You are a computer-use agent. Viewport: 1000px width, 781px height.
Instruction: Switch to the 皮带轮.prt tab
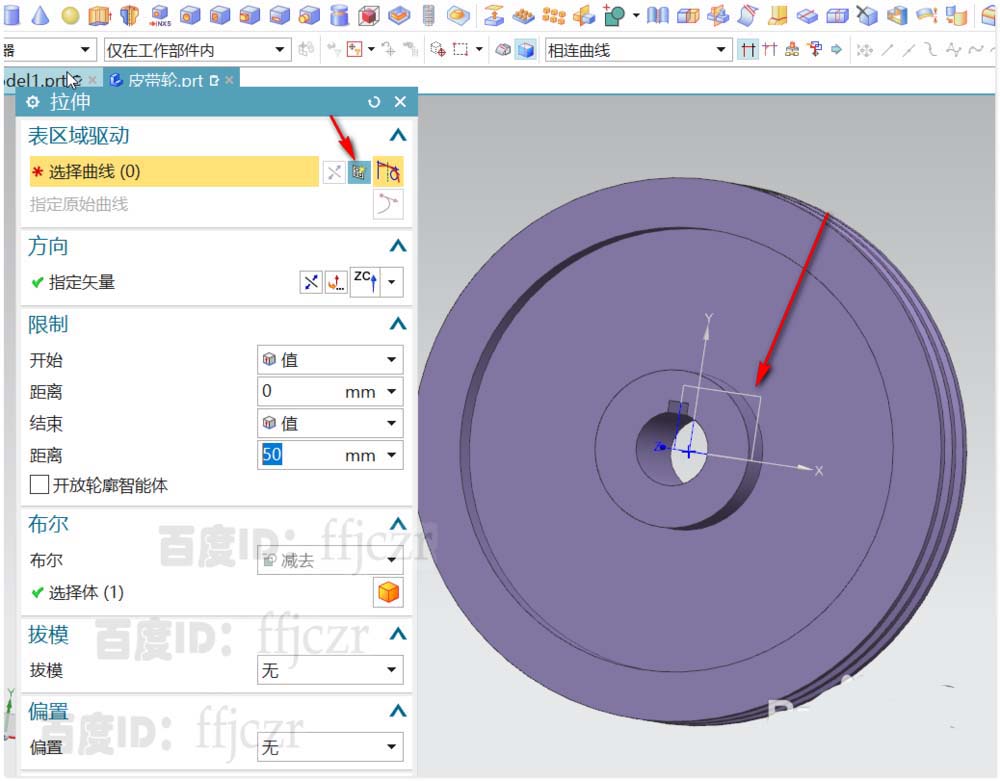(166, 80)
